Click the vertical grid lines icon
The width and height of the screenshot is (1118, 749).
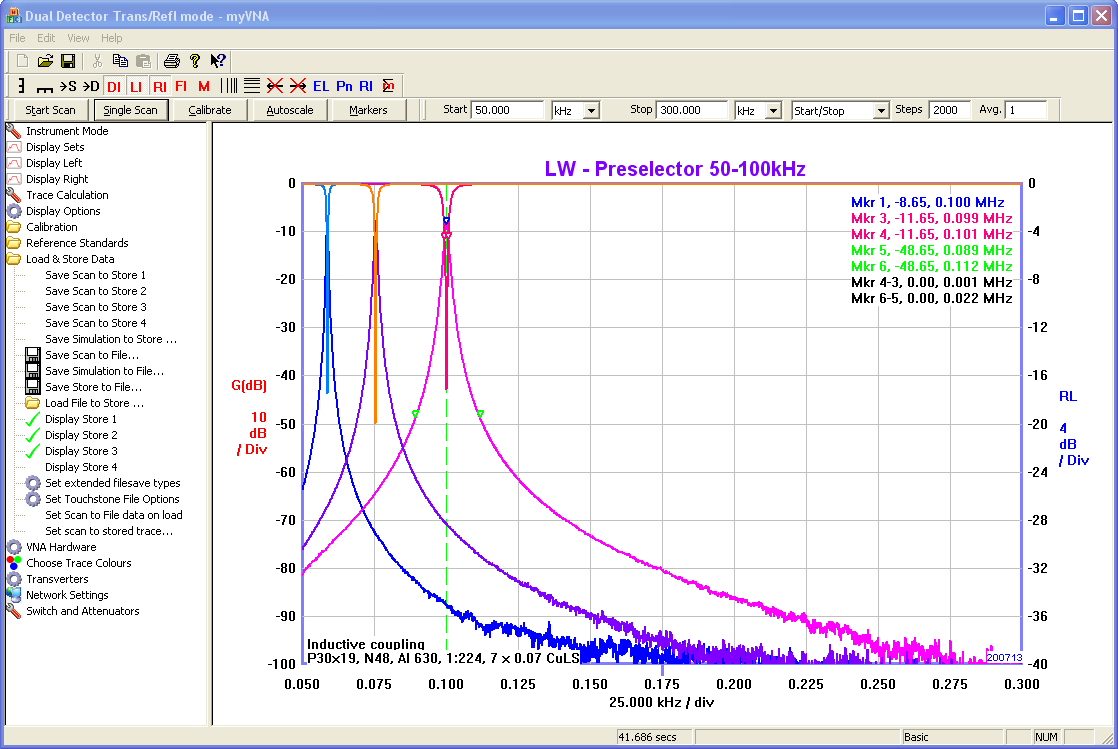pos(230,86)
